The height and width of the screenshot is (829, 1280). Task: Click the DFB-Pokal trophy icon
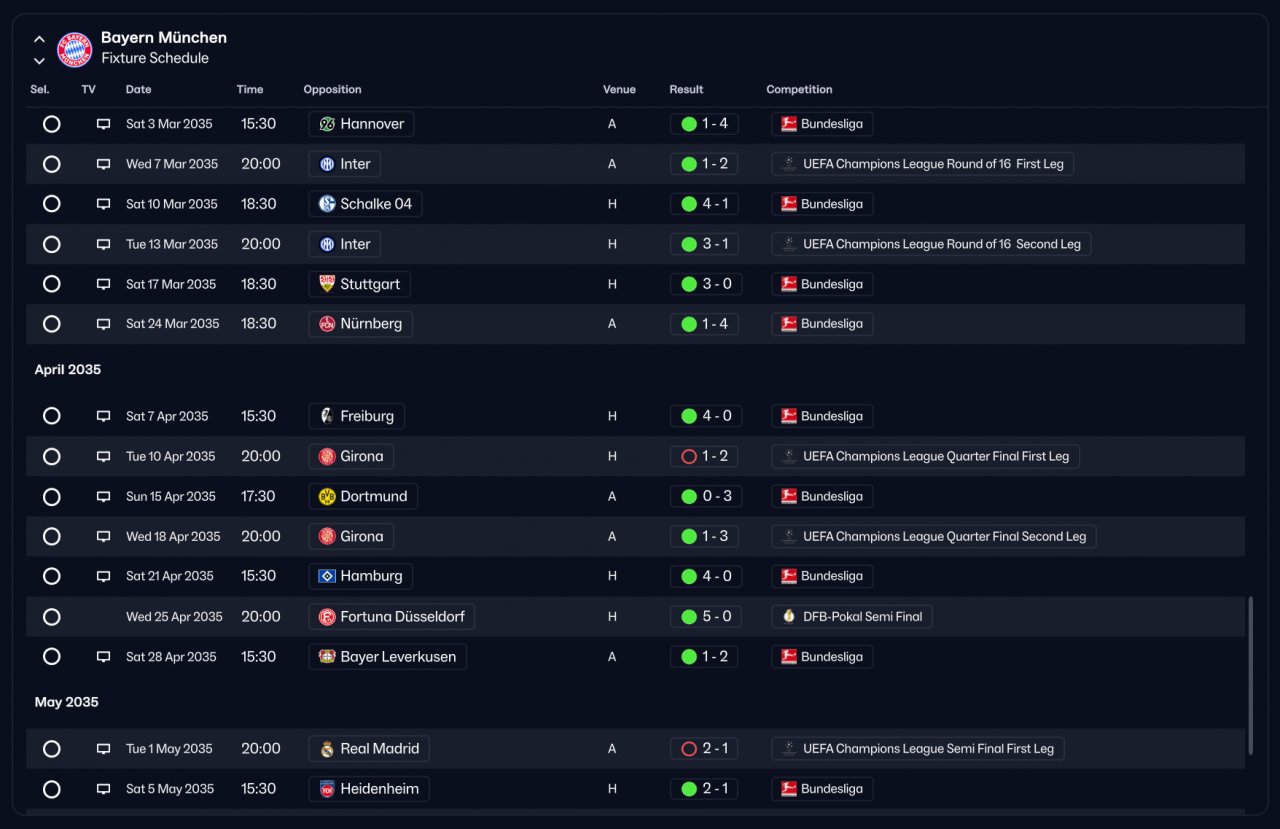tap(789, 616)
